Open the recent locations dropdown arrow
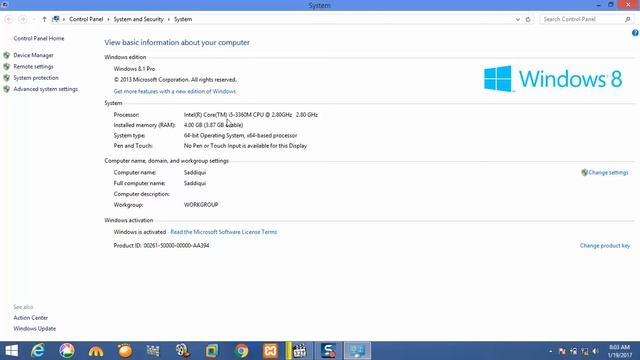Screen dimensions: 640x360 (34, 19)
